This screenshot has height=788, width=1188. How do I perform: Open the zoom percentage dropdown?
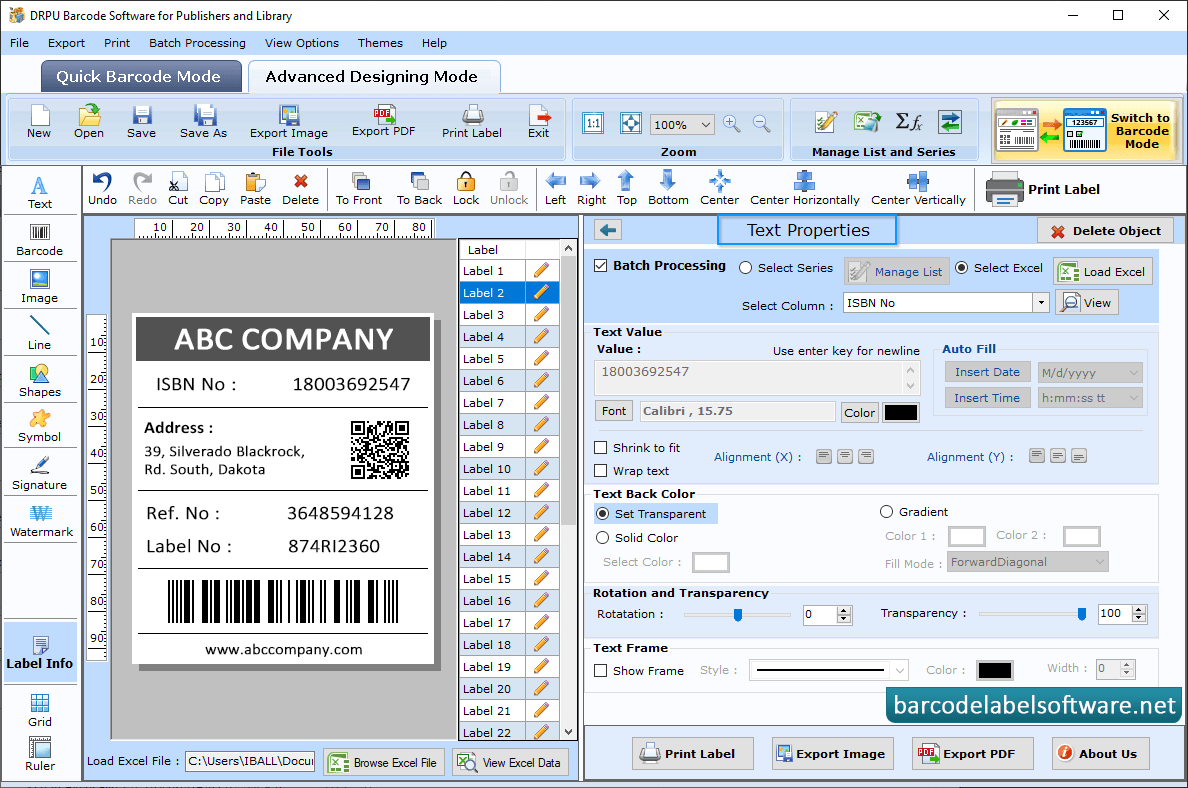[705, 124]
